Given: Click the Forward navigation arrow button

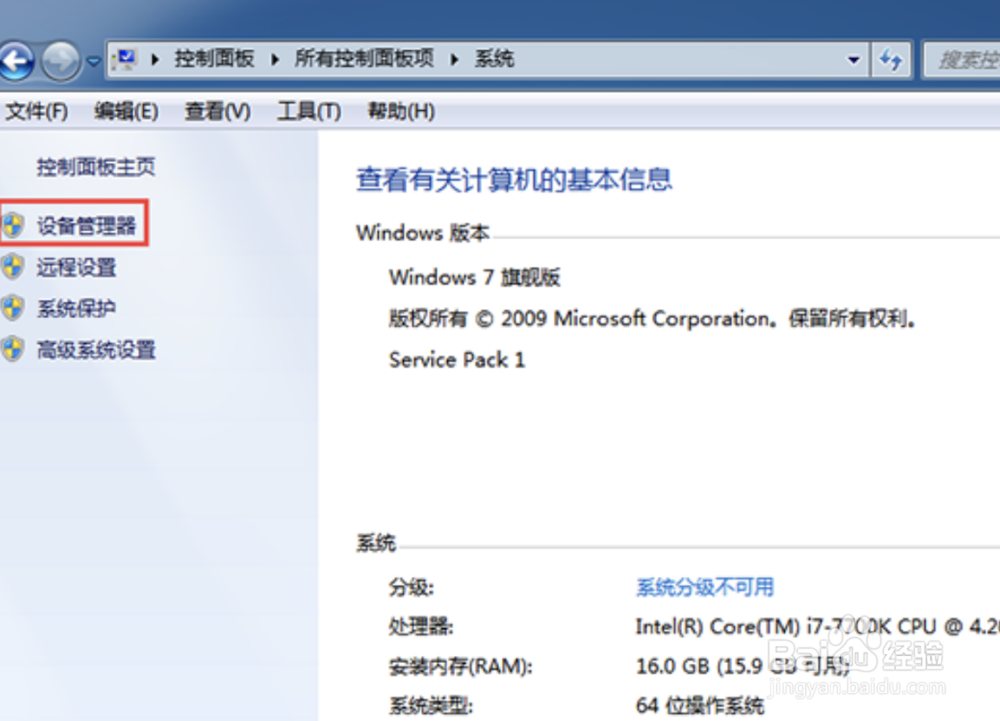Looking at the screenshot, I should coord(61,62).
